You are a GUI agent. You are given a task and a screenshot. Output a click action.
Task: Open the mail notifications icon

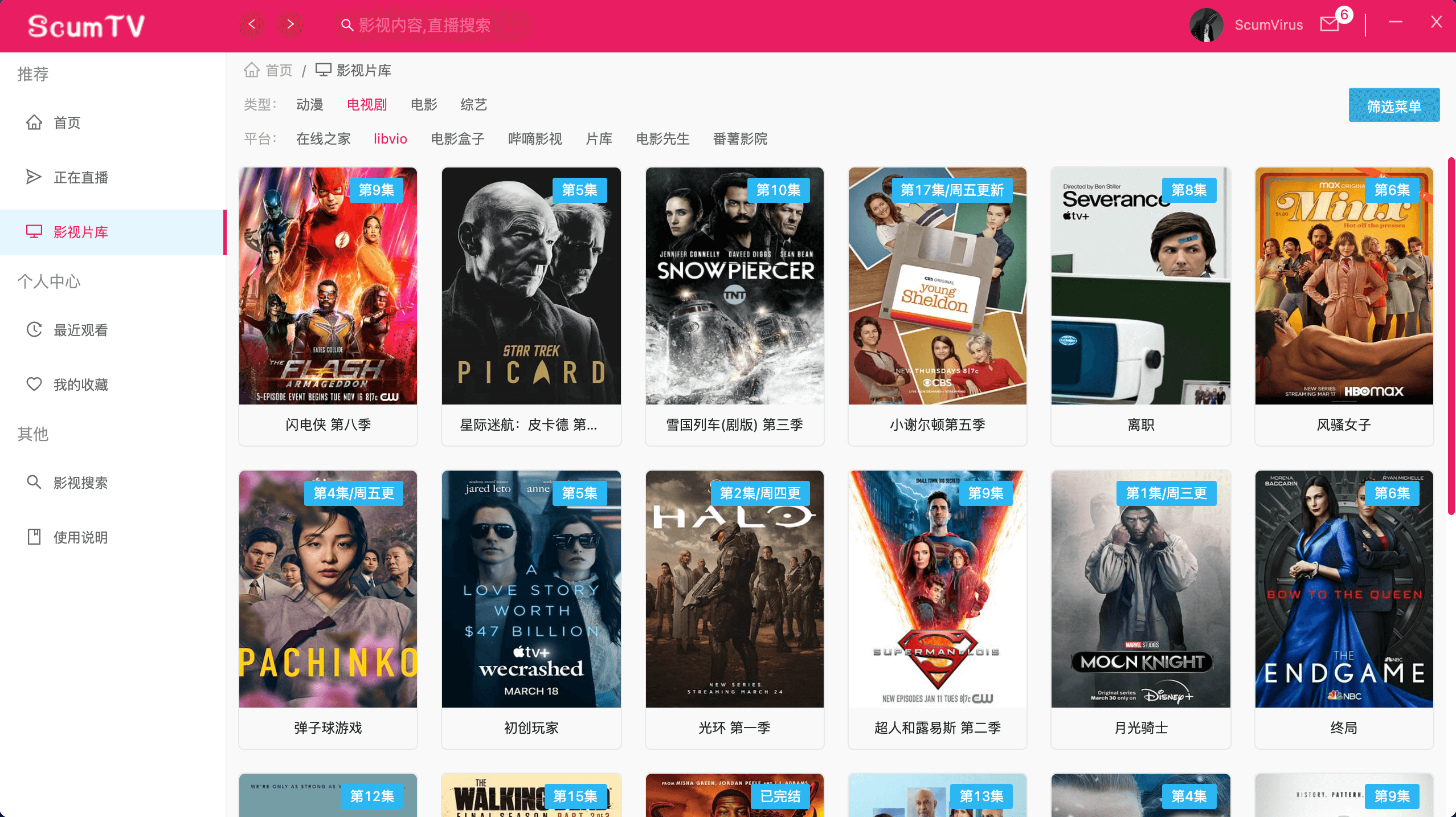point(1330,24)
